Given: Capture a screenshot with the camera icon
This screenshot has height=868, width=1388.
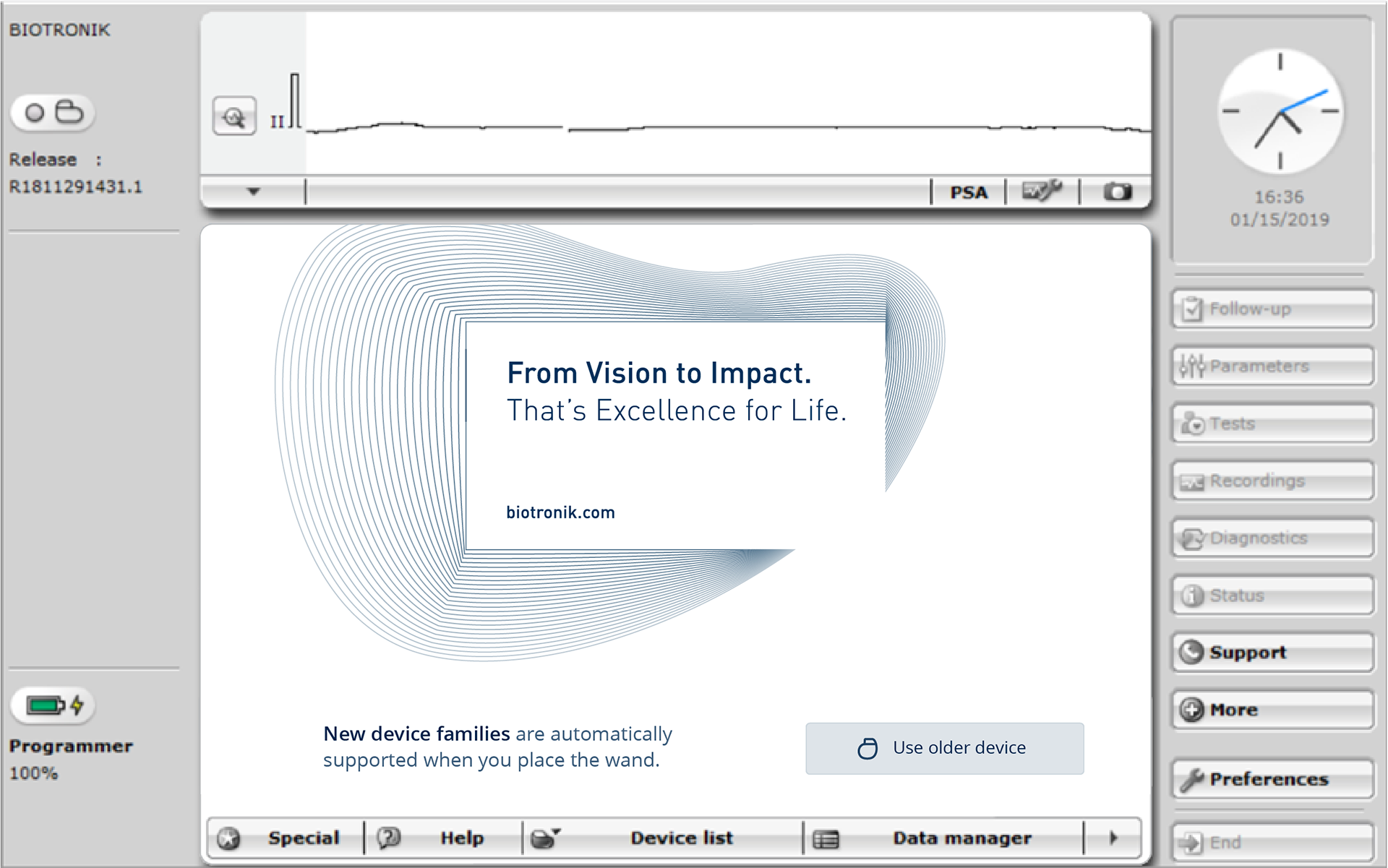Looking at the screenshot, I should (x=1117, y=192).
